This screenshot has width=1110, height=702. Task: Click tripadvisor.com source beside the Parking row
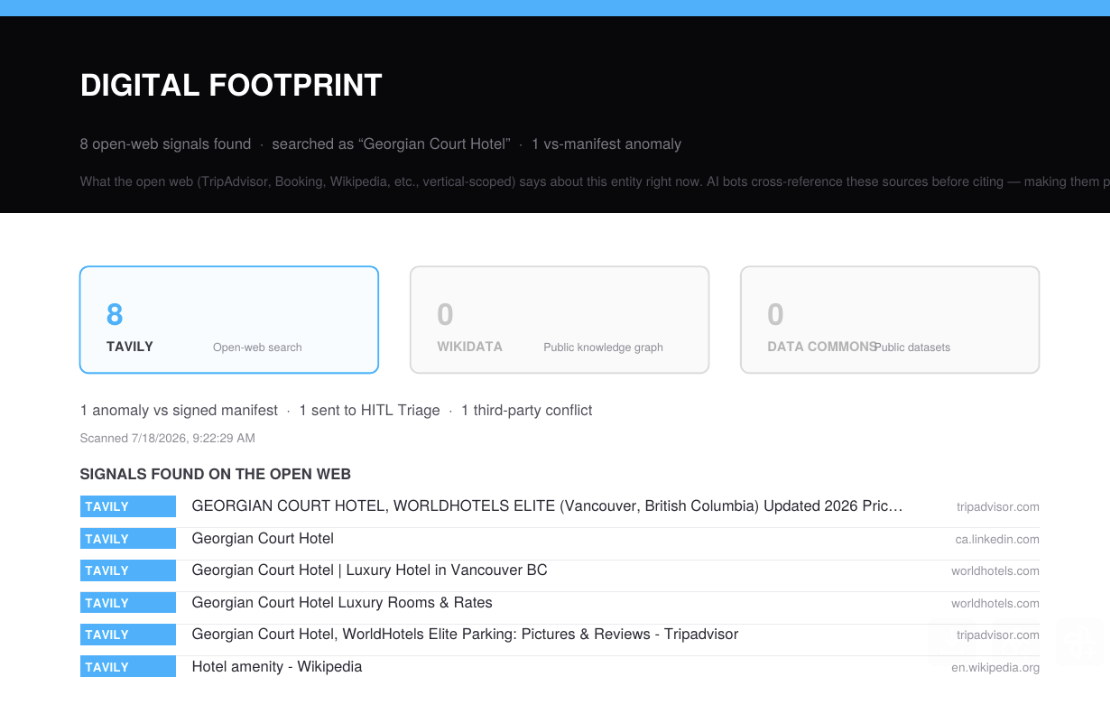(x=997, y=635)
